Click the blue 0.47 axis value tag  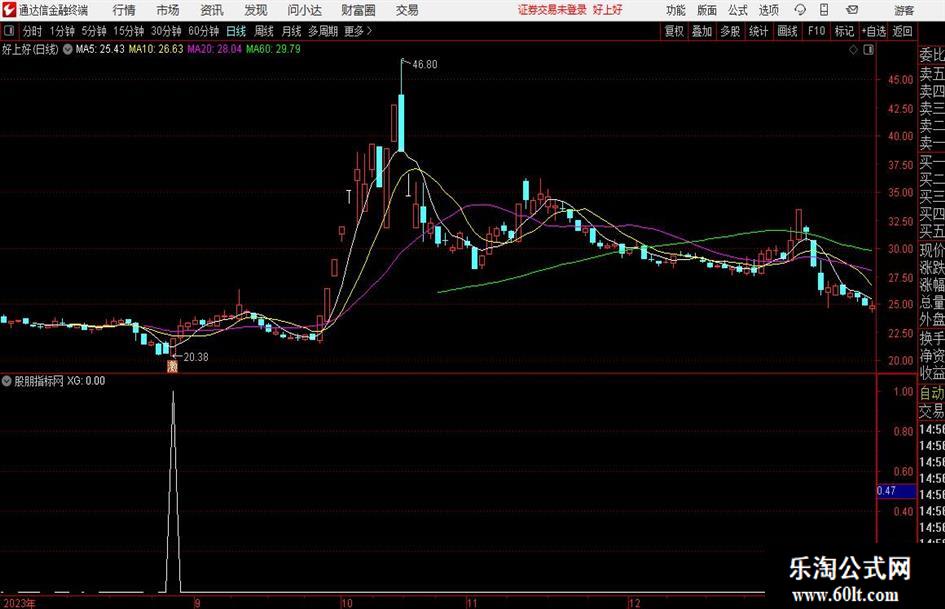(x=896, y=491)
